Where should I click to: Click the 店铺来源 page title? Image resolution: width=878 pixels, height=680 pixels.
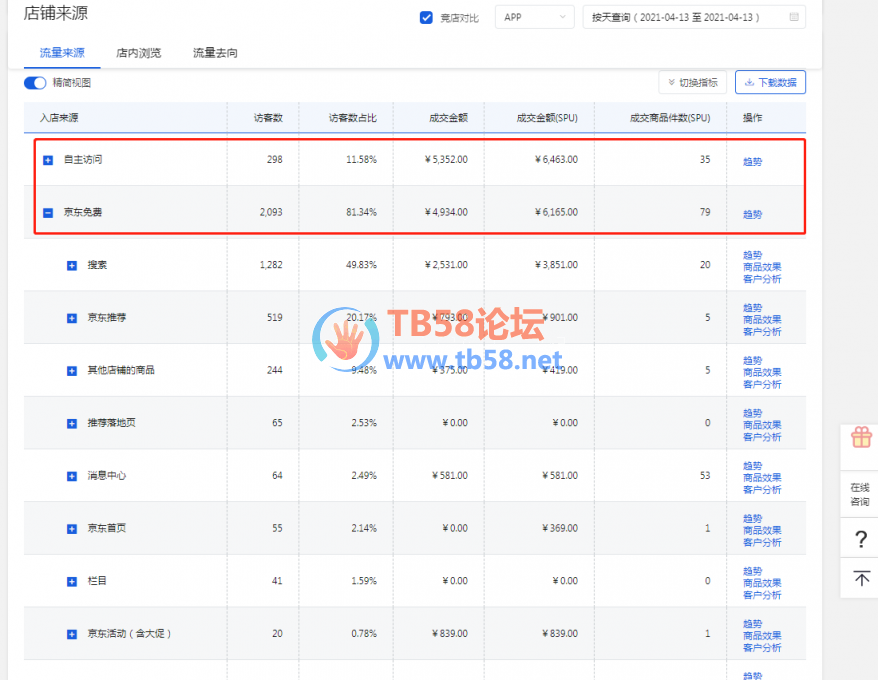point(55,13)
